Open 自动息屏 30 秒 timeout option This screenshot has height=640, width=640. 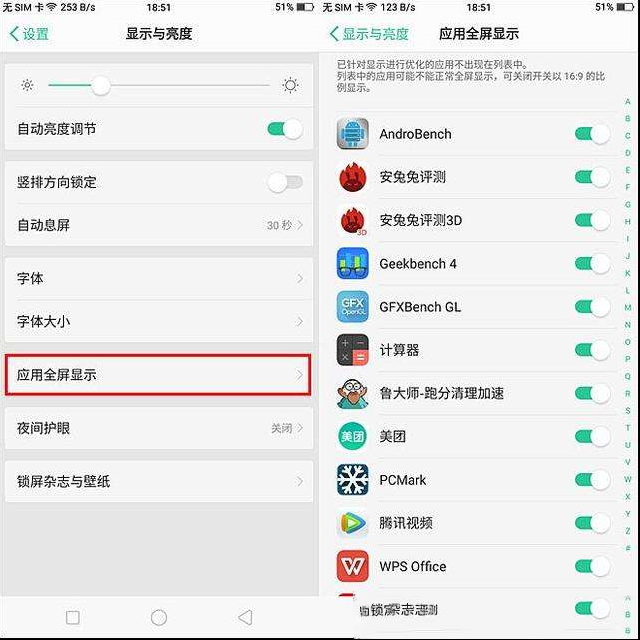(x=159, y=225)
